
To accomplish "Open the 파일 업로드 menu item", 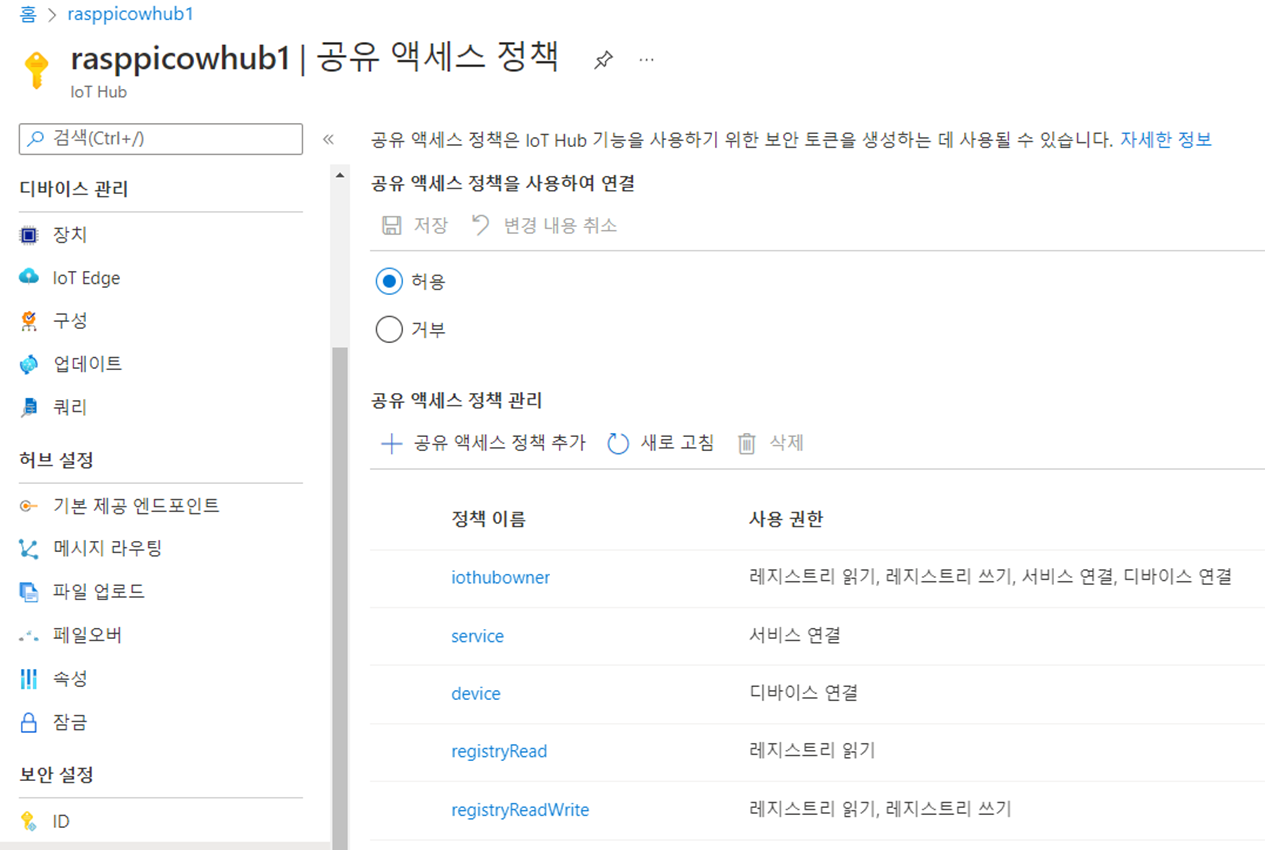I will pos(98,592).
